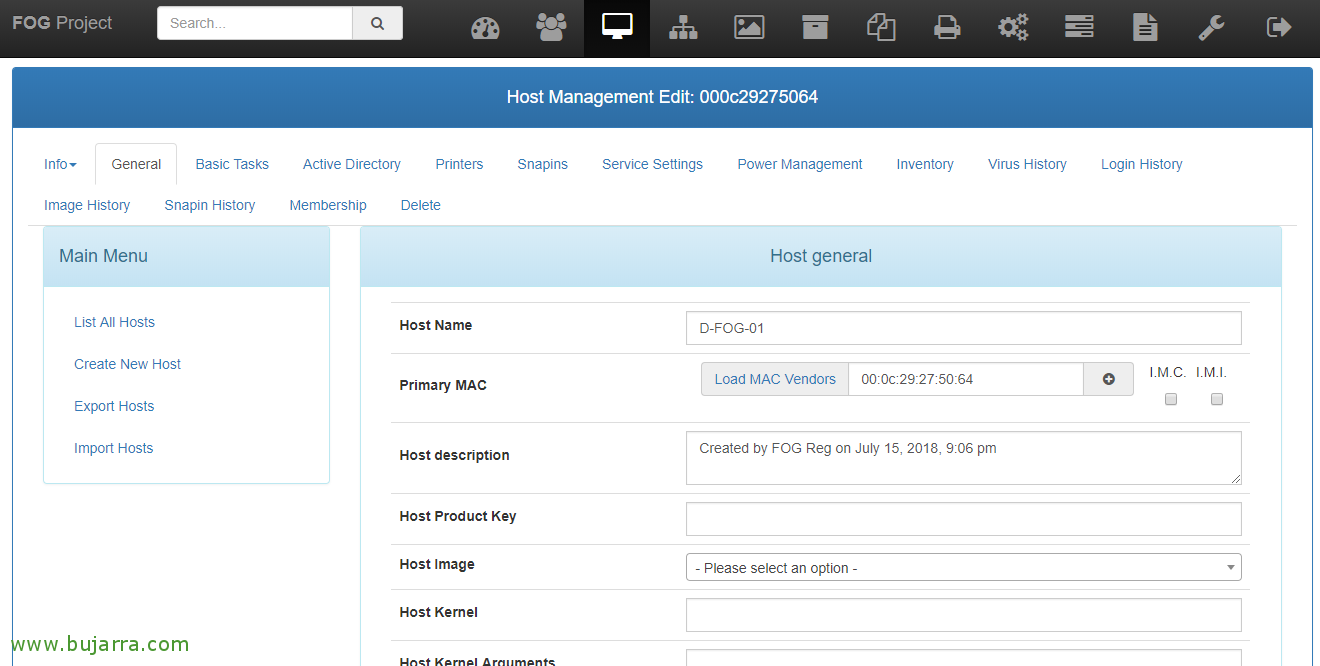Open the Virus History tab
Screen dimensions: 1320x666
1027,164
